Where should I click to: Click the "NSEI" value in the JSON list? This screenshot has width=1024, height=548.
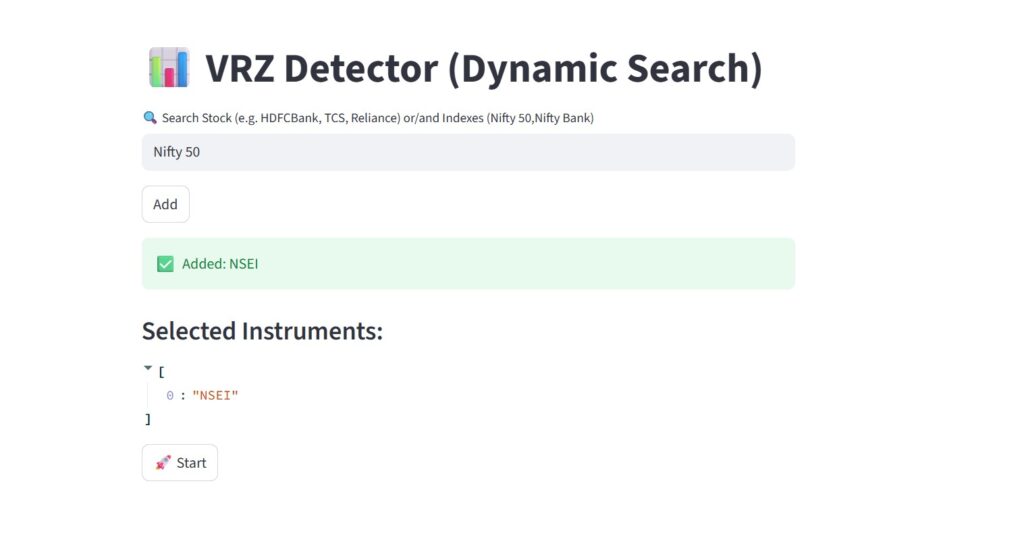pyautogui.click(x=215, y=395)
